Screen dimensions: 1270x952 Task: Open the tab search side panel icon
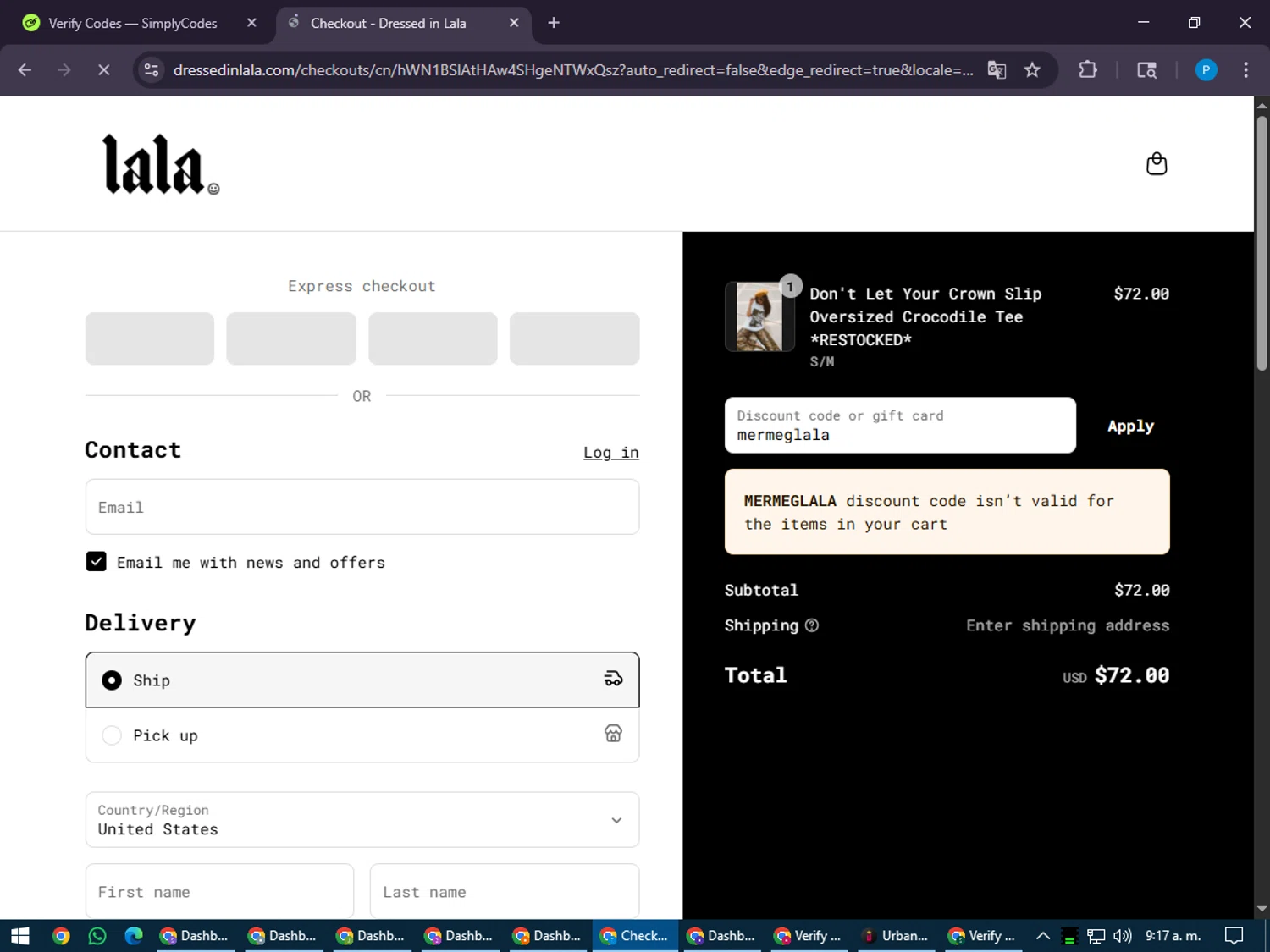1146,70
